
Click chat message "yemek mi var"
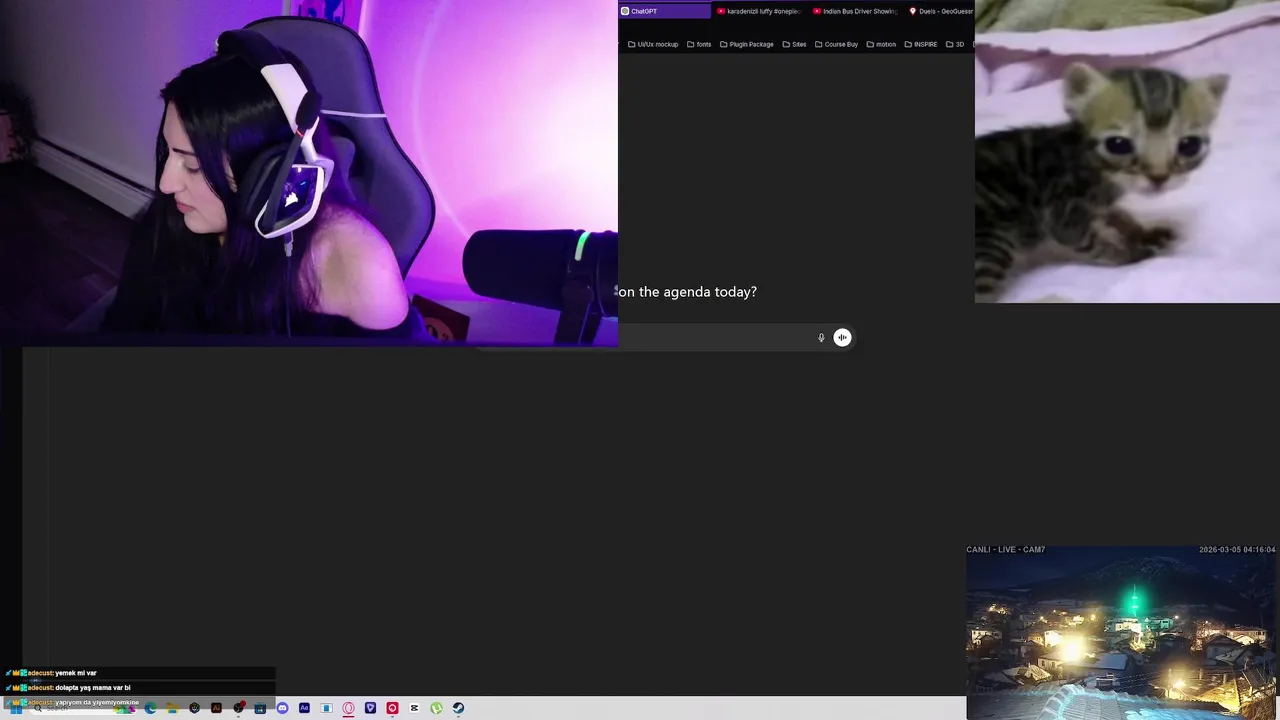point(76,673)
